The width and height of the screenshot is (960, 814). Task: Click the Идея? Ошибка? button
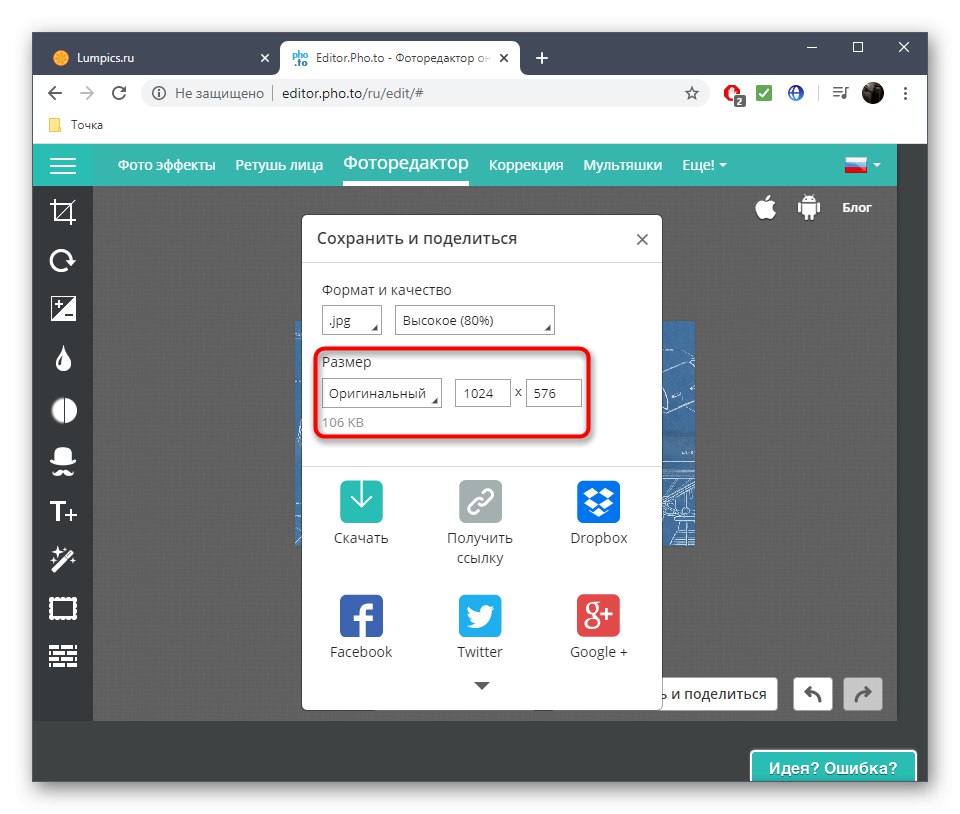point(833,767)
